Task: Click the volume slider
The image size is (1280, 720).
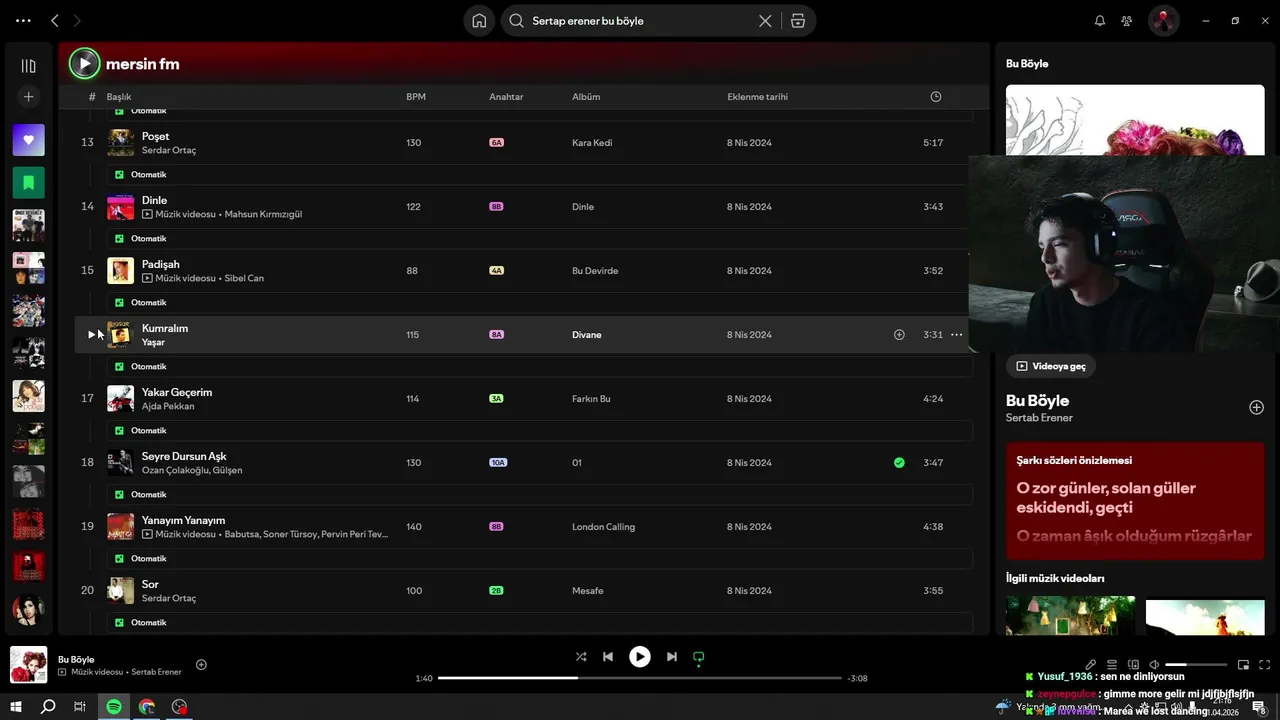Action: tap(1196, 665)
